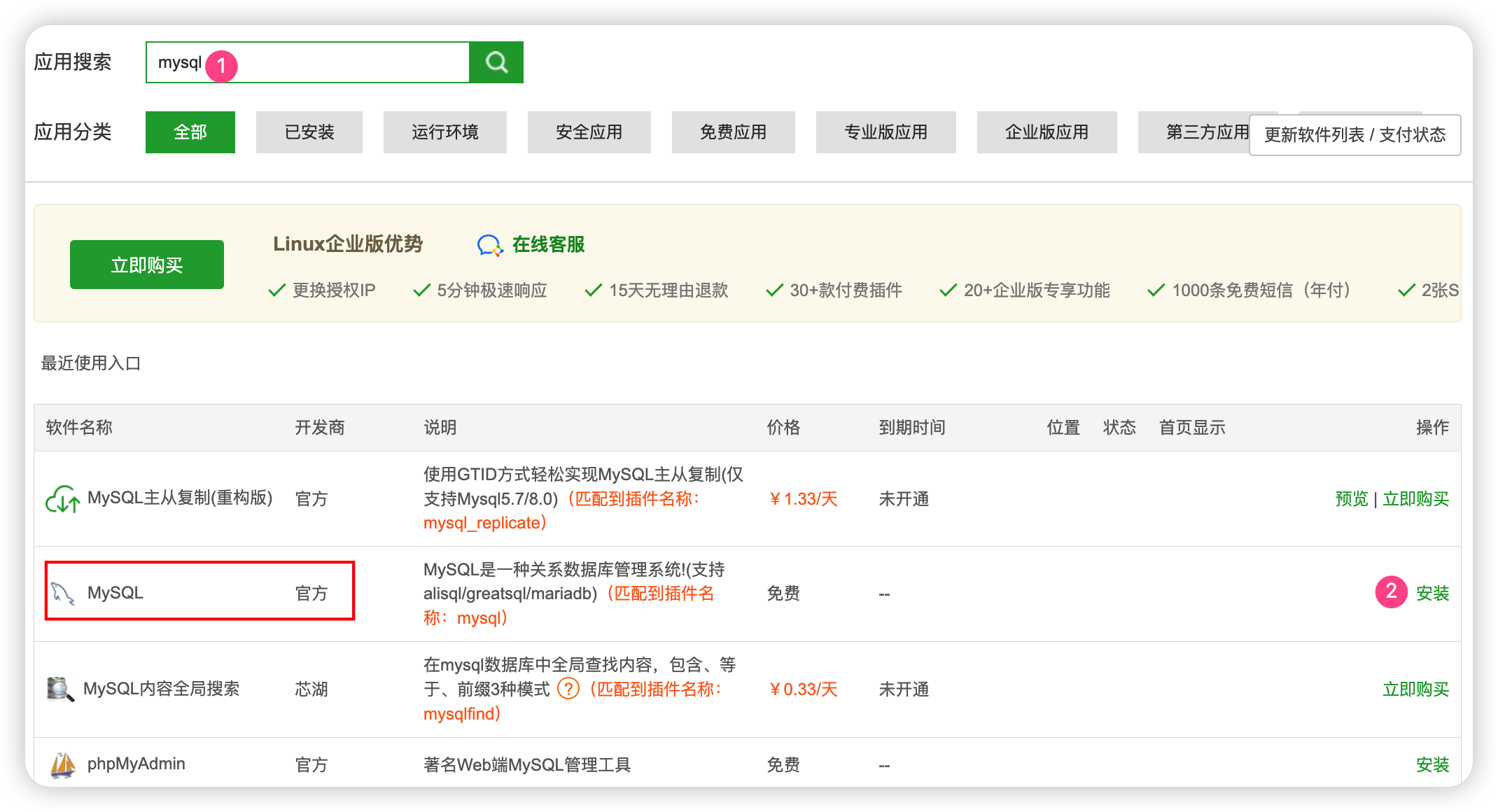Click the 到期时间 column header

coord(912,428)
